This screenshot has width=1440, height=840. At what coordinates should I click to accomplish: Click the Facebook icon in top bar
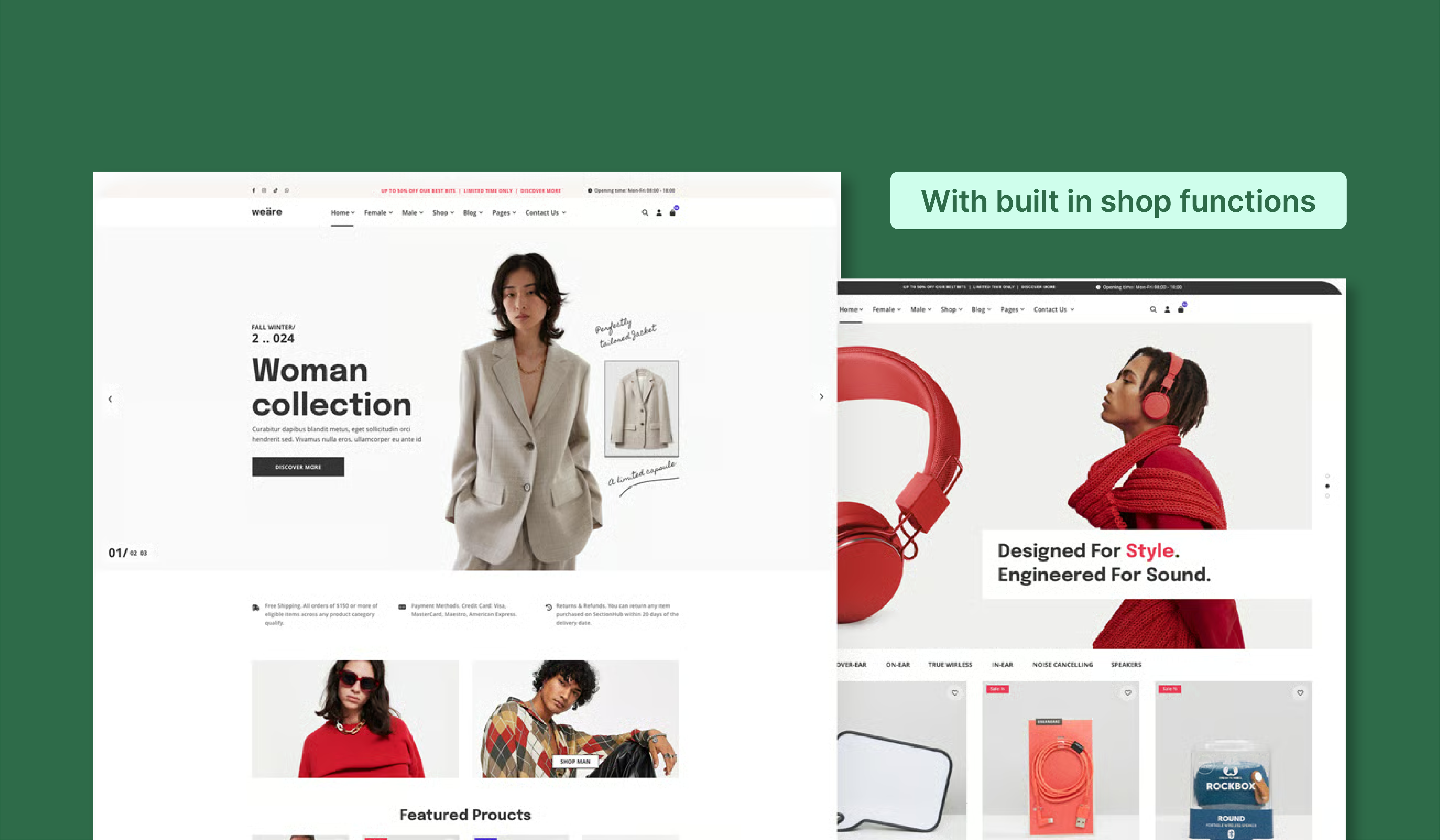pyautogui.click(x=254, y=190)
